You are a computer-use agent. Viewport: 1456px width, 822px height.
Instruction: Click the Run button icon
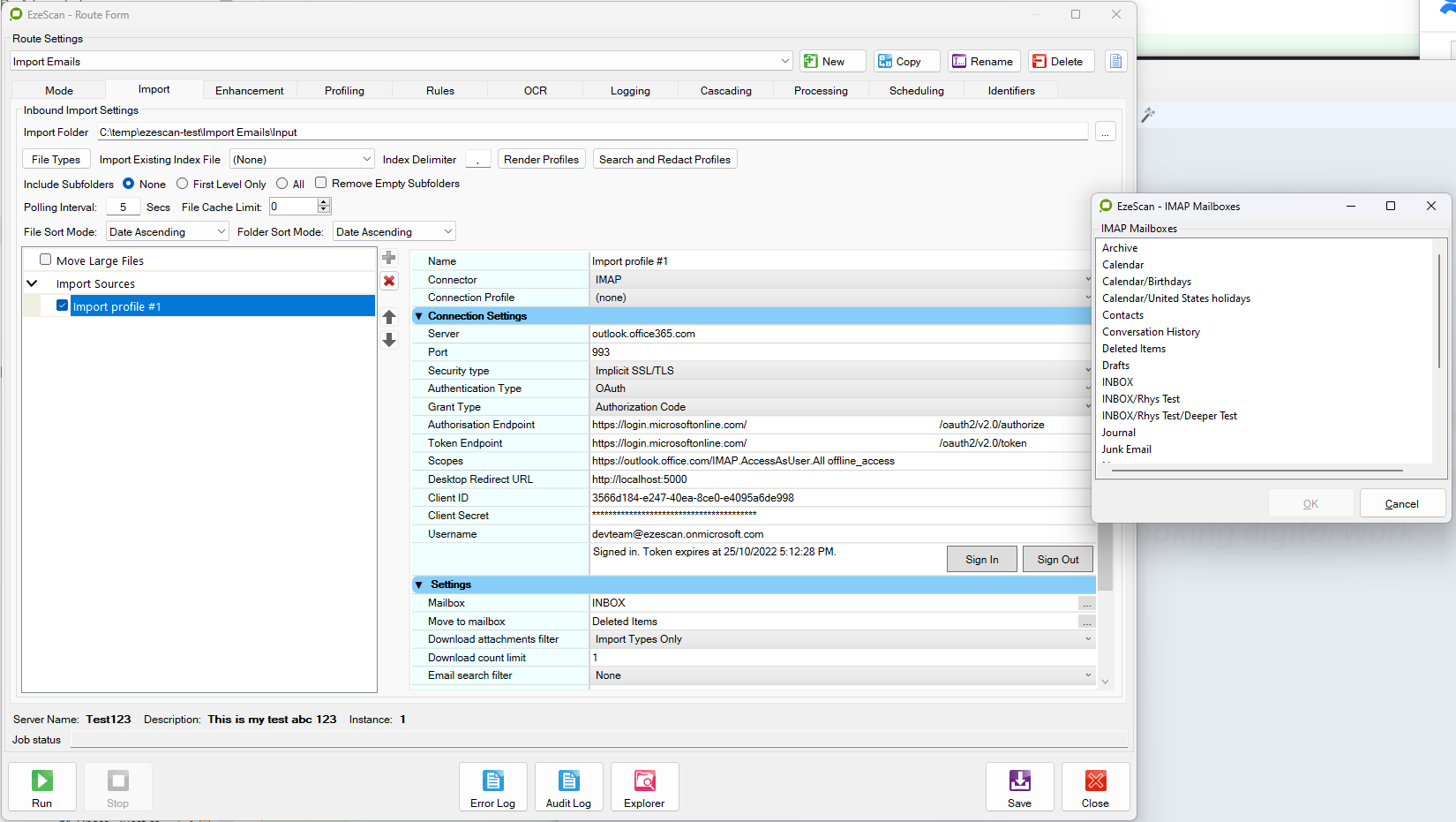[x=41, y=781]
